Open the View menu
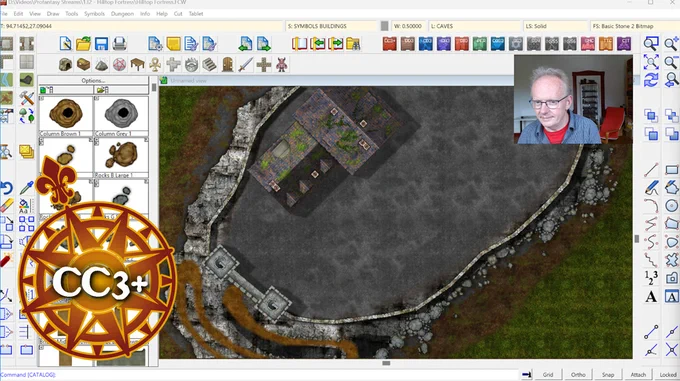The width and height of the screenshot is (680, 381). click(x=35, y=14)
